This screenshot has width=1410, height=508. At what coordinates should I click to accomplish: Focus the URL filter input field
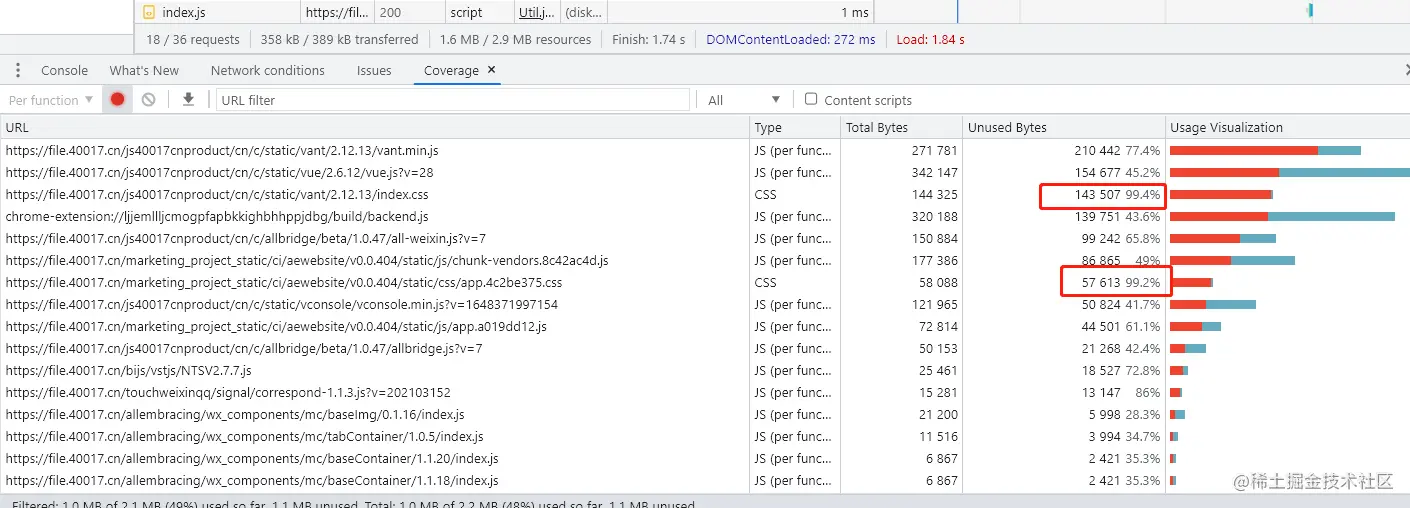[x=453, y=100]
